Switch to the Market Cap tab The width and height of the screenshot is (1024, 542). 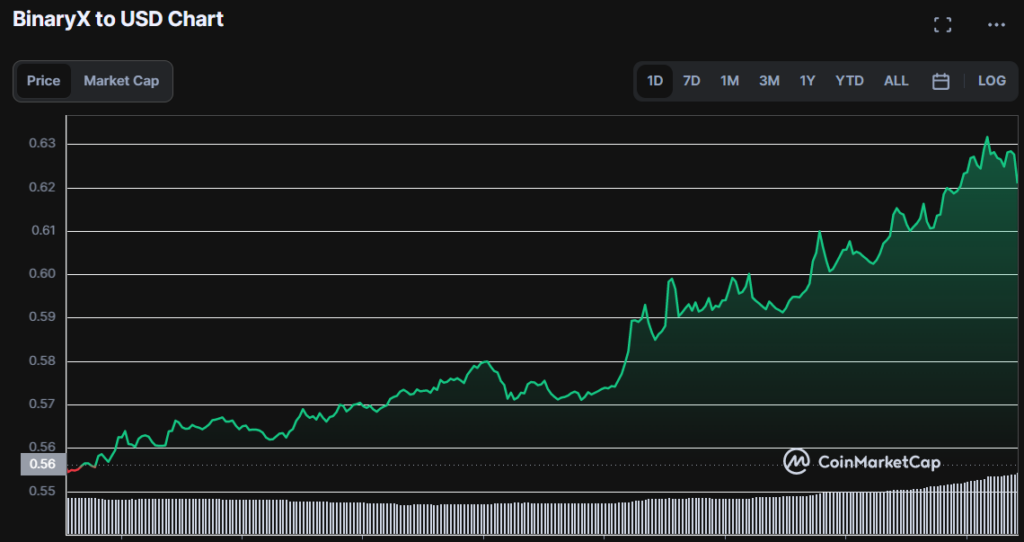pos(121,81)
